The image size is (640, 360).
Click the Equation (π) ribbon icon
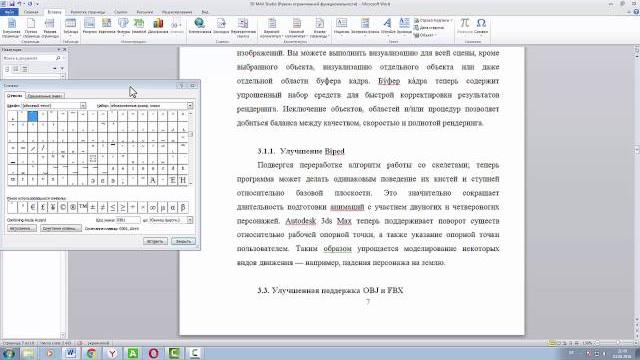click(464, 26)
